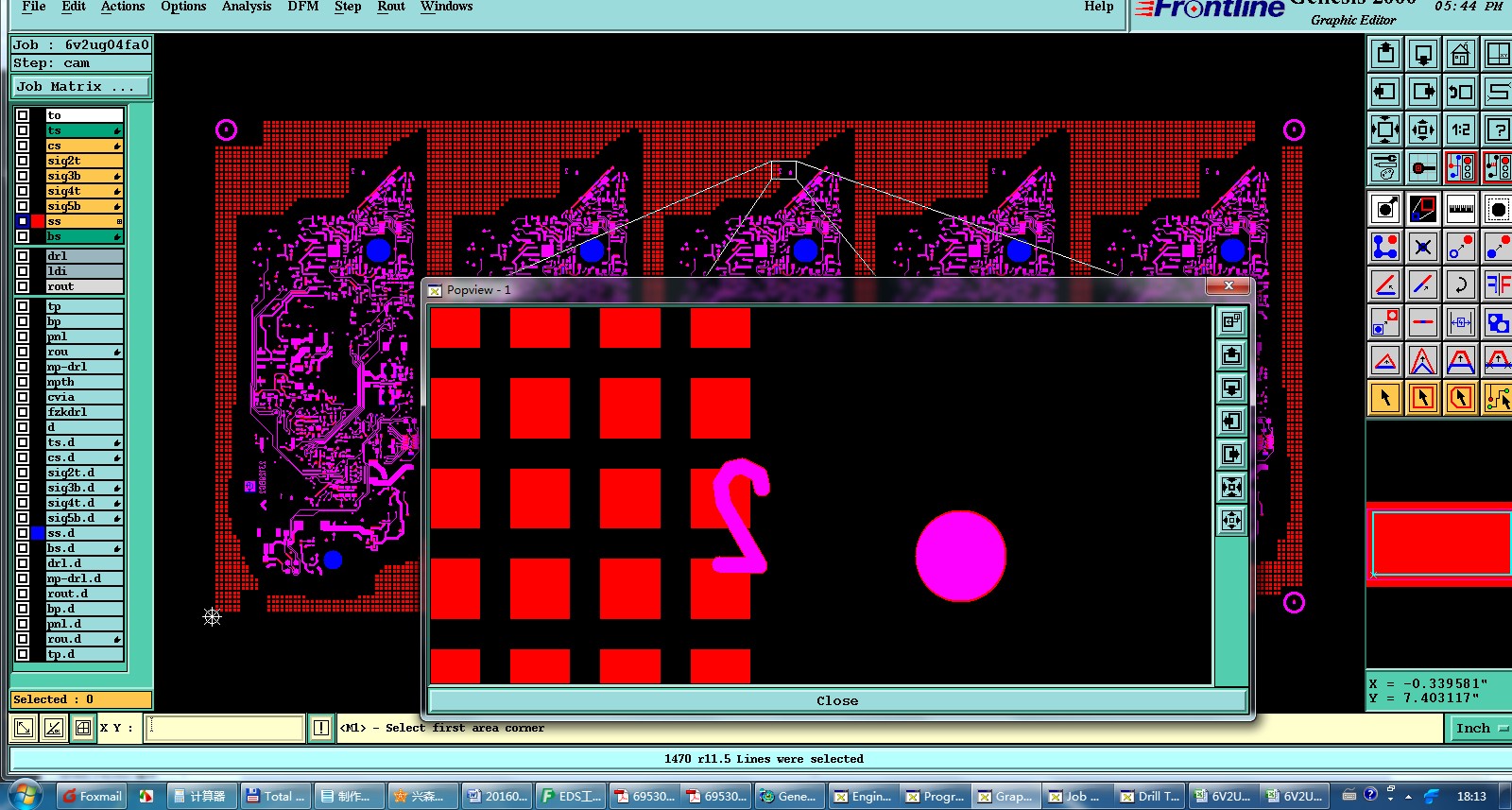Screen dimensions: 1512x810
Task: Toggle checkbox for layer ss.d
Action: (23, 533)
